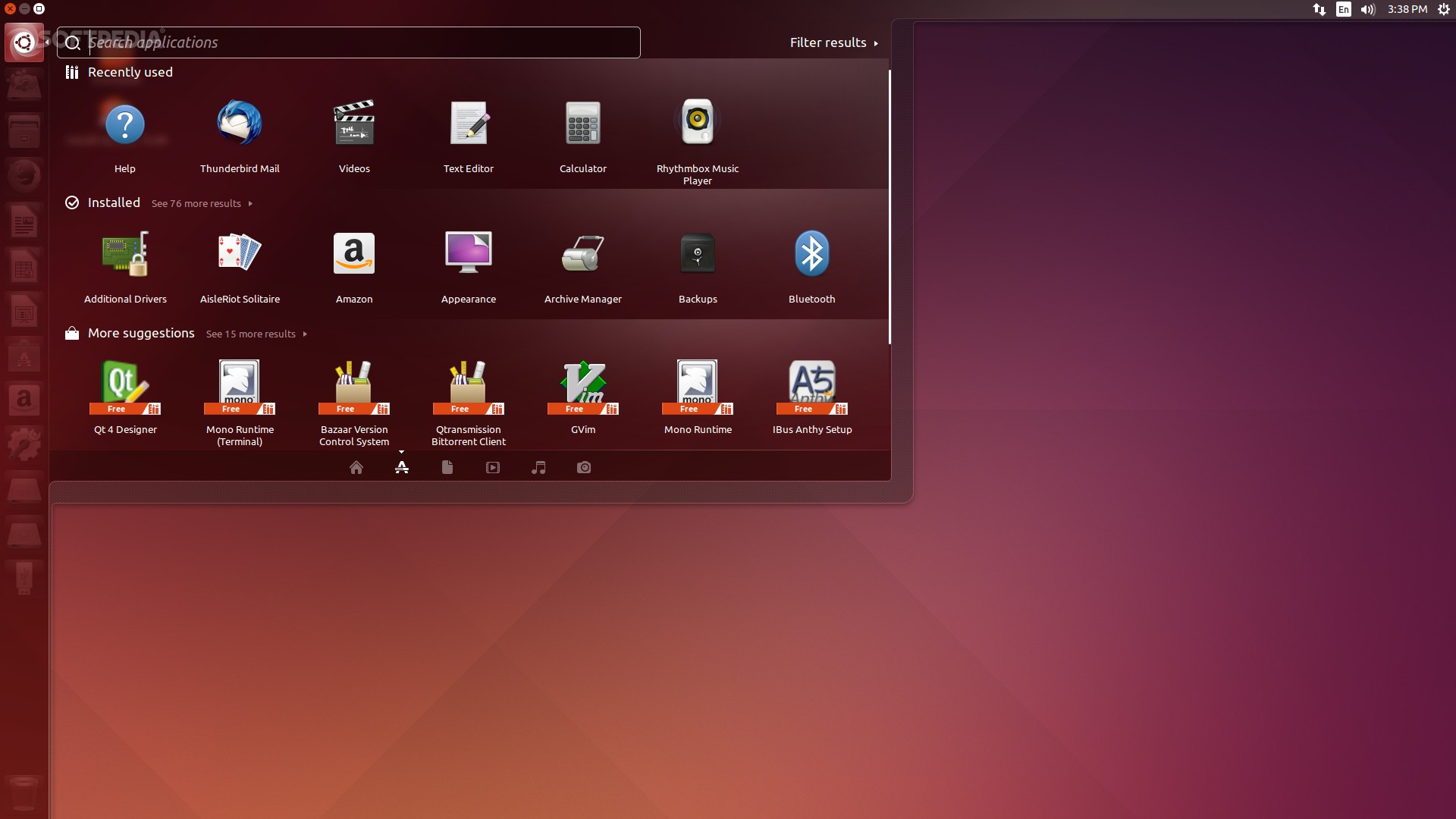Switch to the Home lens tab
Viewport: 1456px width, 819px height.
(356, 468)
